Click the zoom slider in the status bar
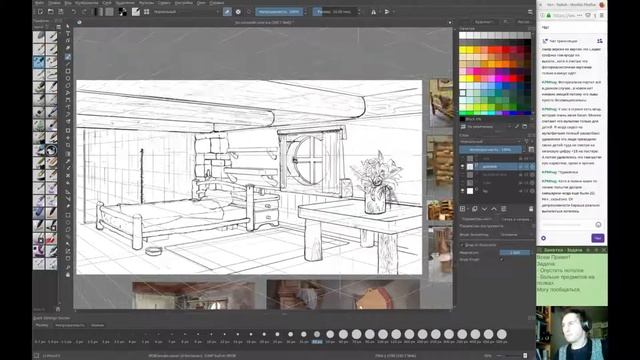The width and height of the screenshot is (640, 360). tap(510, 356)
